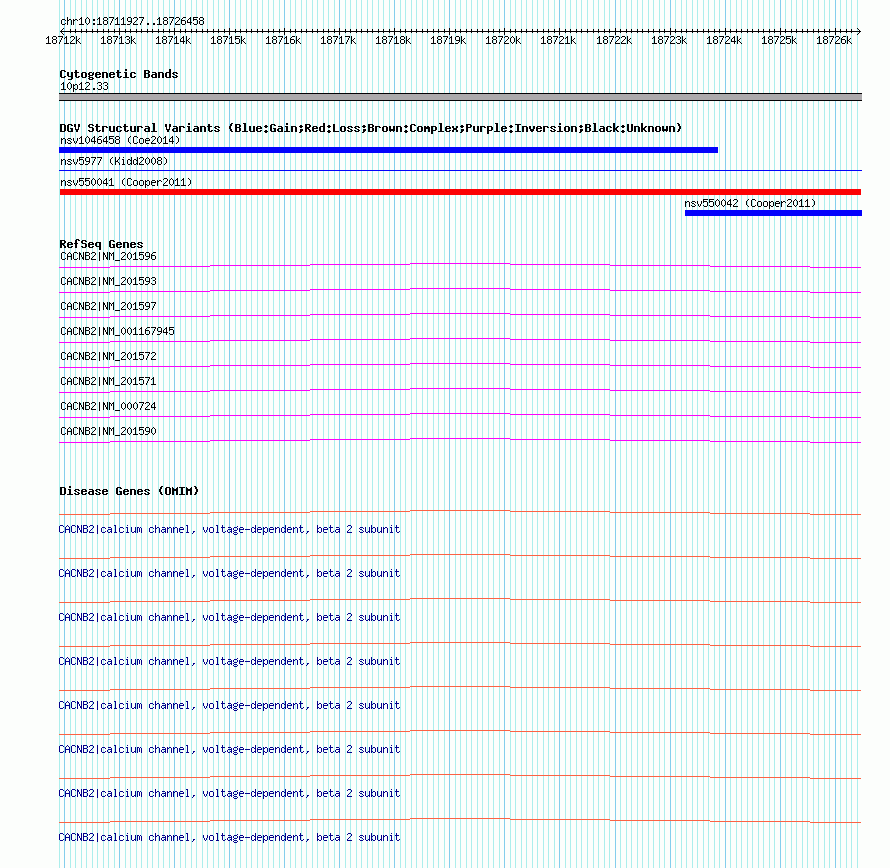The width and height of the screenshot is (890, 868).
Task: Open transcript CACNB2|NM_201571
Action: pos(108,381)
